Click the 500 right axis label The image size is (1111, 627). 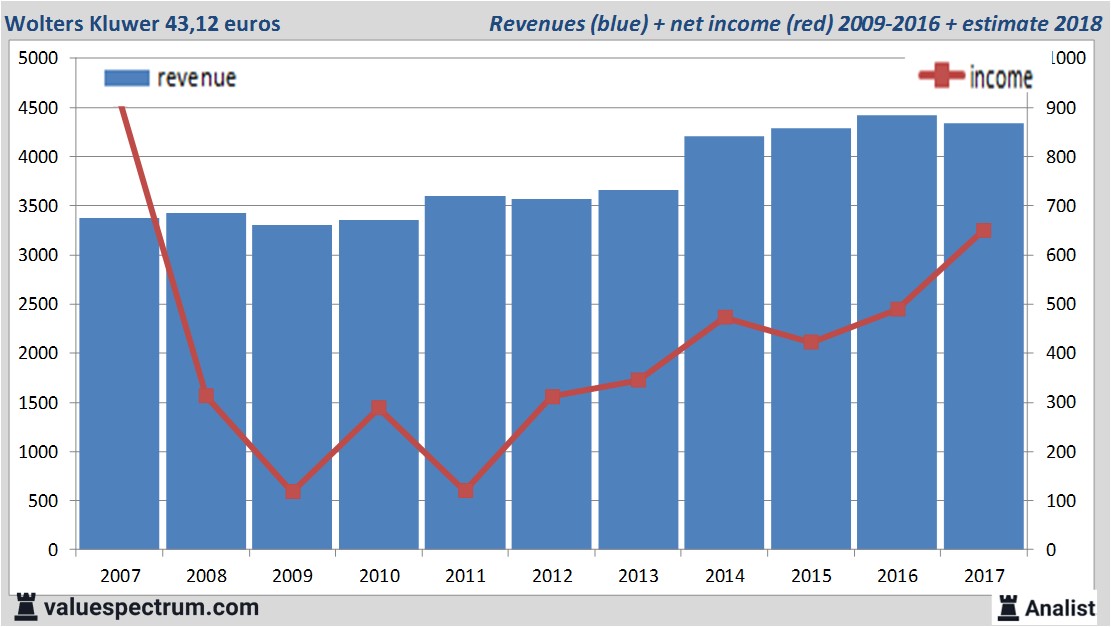coord(1061,304)
